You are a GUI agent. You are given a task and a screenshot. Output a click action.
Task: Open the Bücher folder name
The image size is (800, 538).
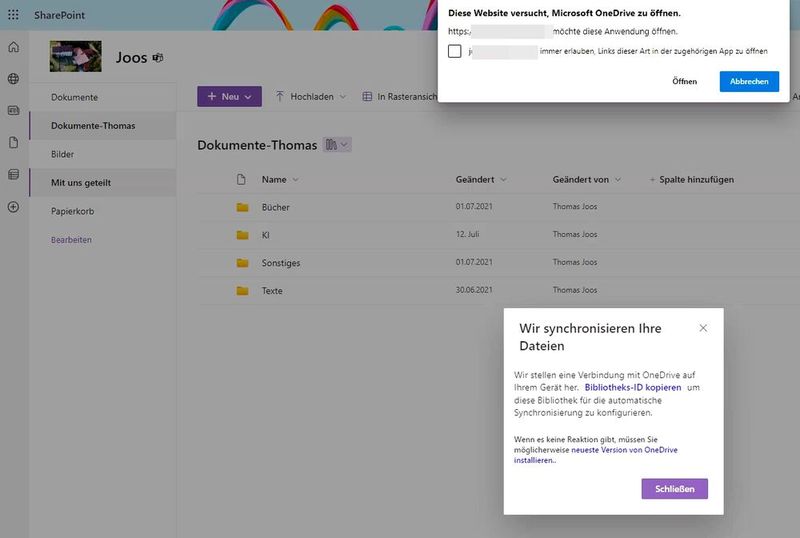click(x=276, y=207)
